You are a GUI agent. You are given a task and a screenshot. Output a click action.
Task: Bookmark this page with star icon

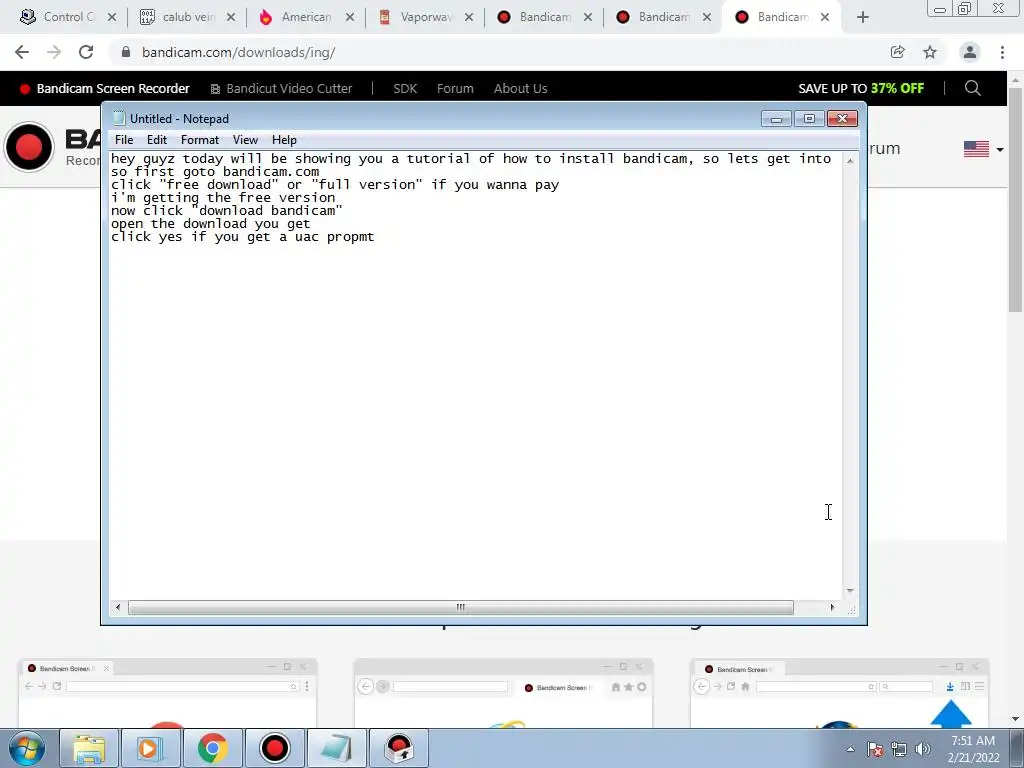click(930, 52)
